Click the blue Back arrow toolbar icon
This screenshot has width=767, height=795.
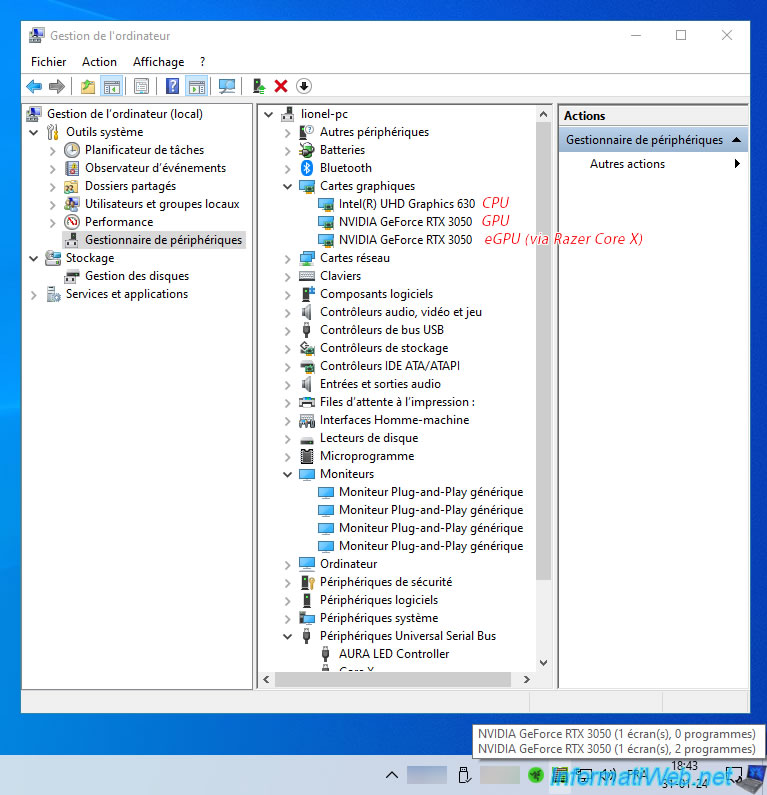[34, 86]
